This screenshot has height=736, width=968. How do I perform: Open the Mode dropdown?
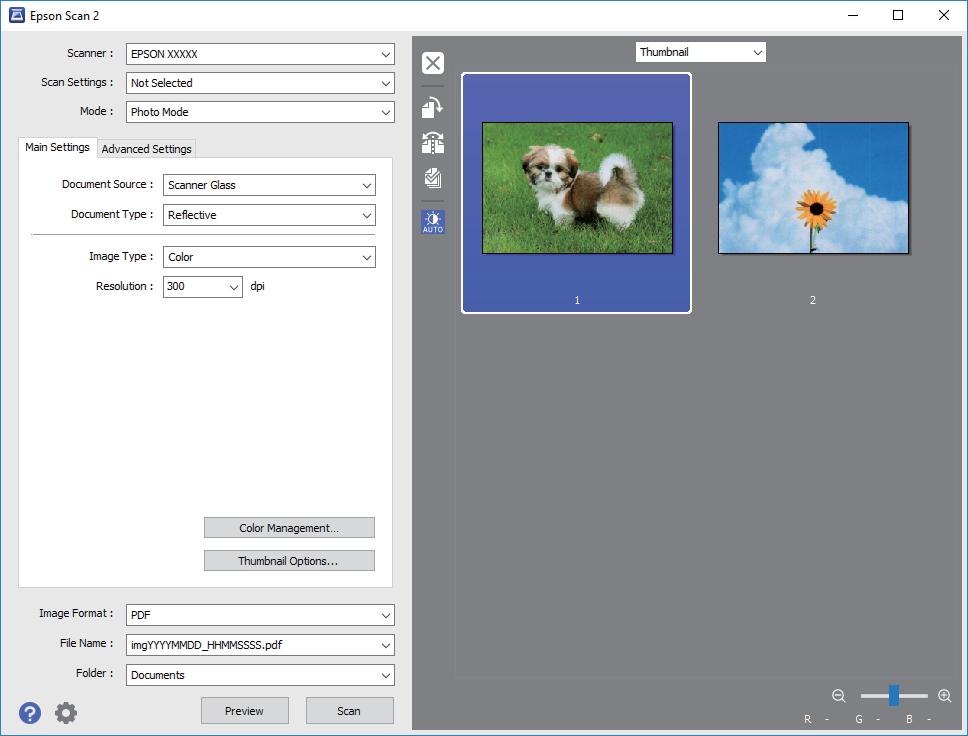[x=260, y=112]
